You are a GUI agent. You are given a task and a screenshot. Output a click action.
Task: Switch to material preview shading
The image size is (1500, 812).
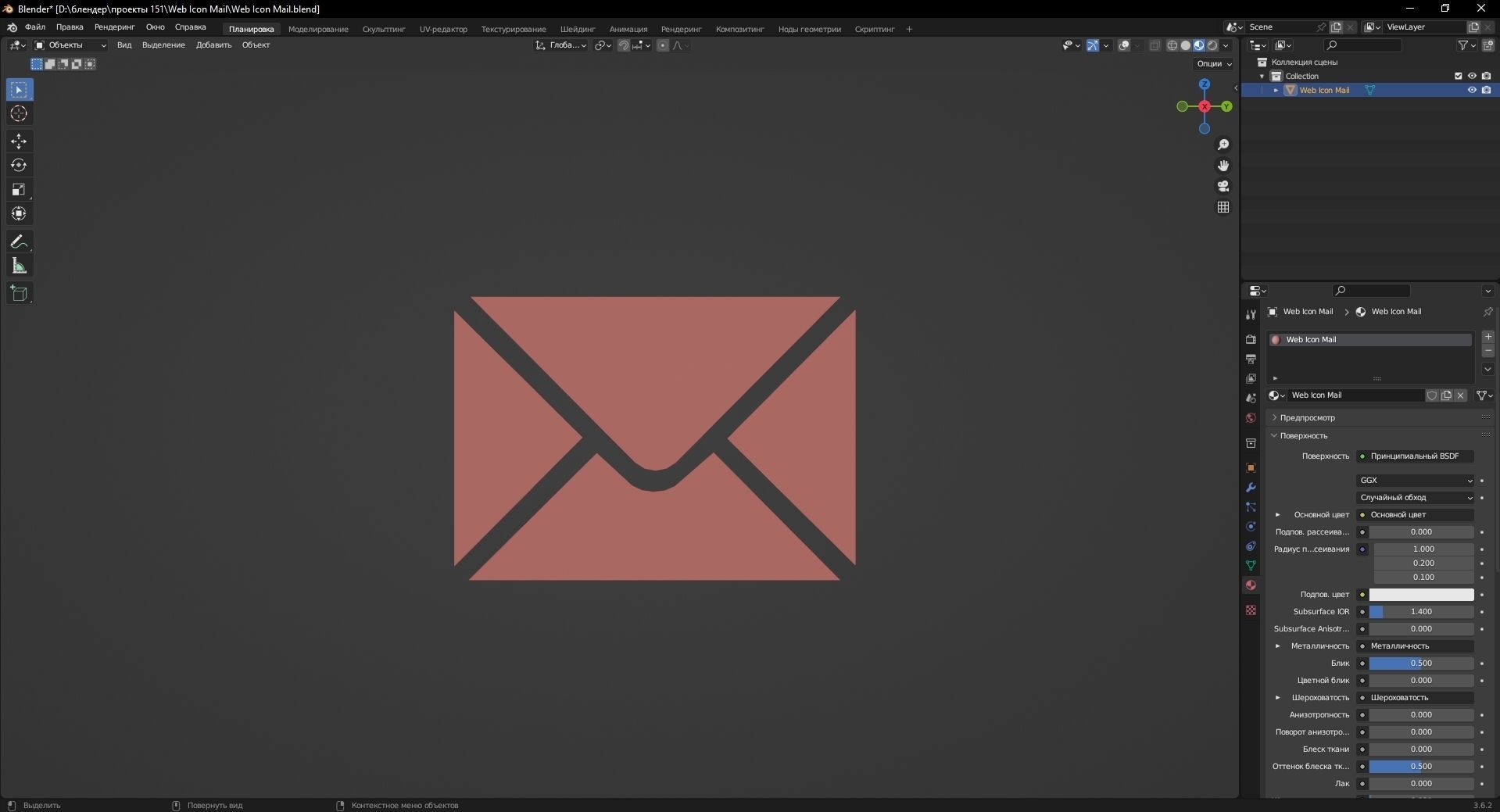pyautogui.click(x=1198, y=45)
